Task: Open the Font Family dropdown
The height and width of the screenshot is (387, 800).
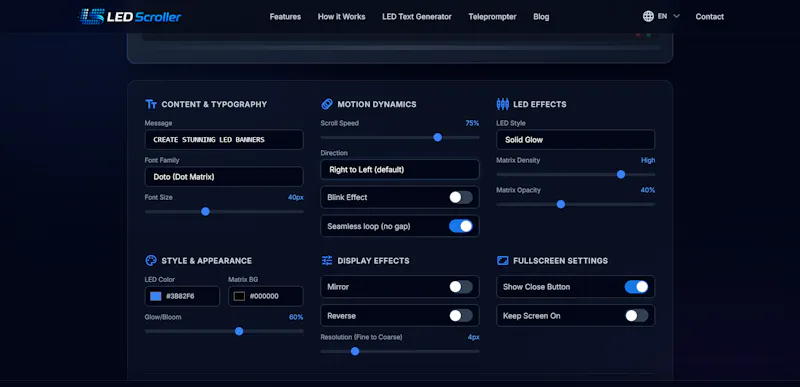Action: click(224, 177)
